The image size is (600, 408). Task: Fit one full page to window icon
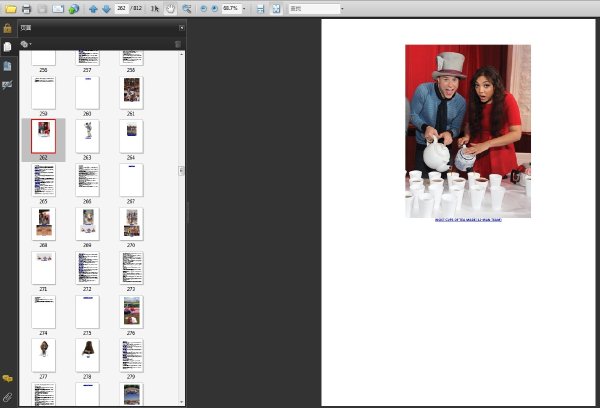click(x=276, y=8)
